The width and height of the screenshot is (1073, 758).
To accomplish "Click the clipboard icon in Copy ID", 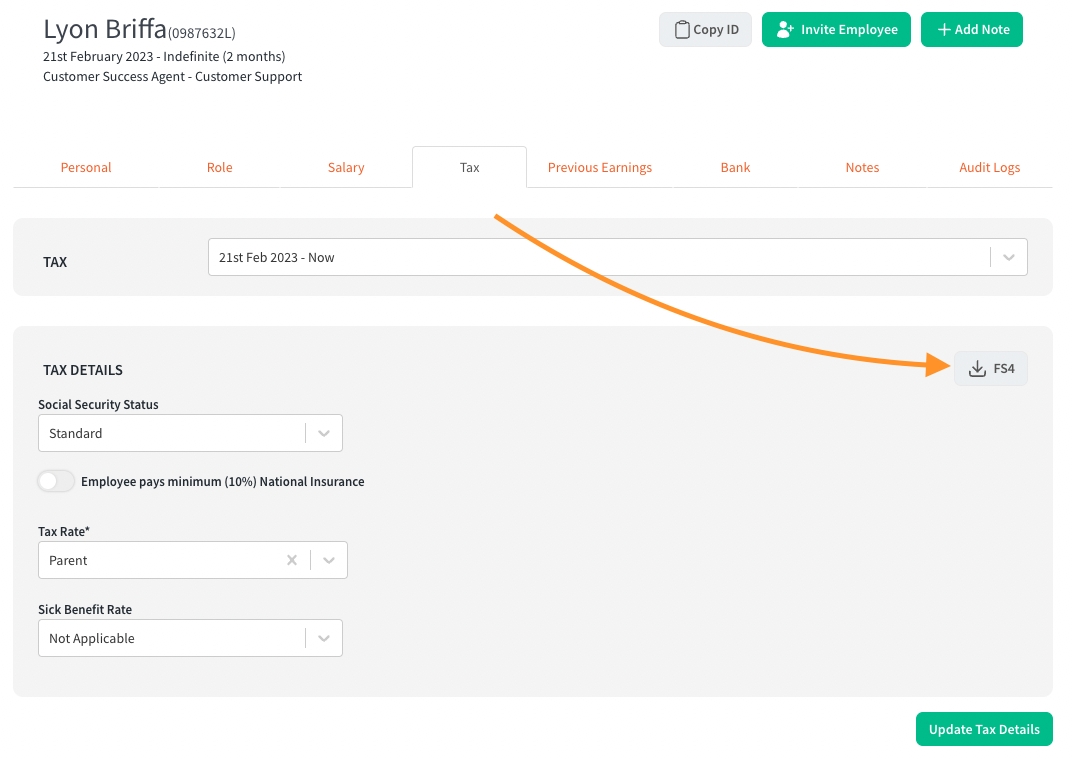I will tap(682, 29).
